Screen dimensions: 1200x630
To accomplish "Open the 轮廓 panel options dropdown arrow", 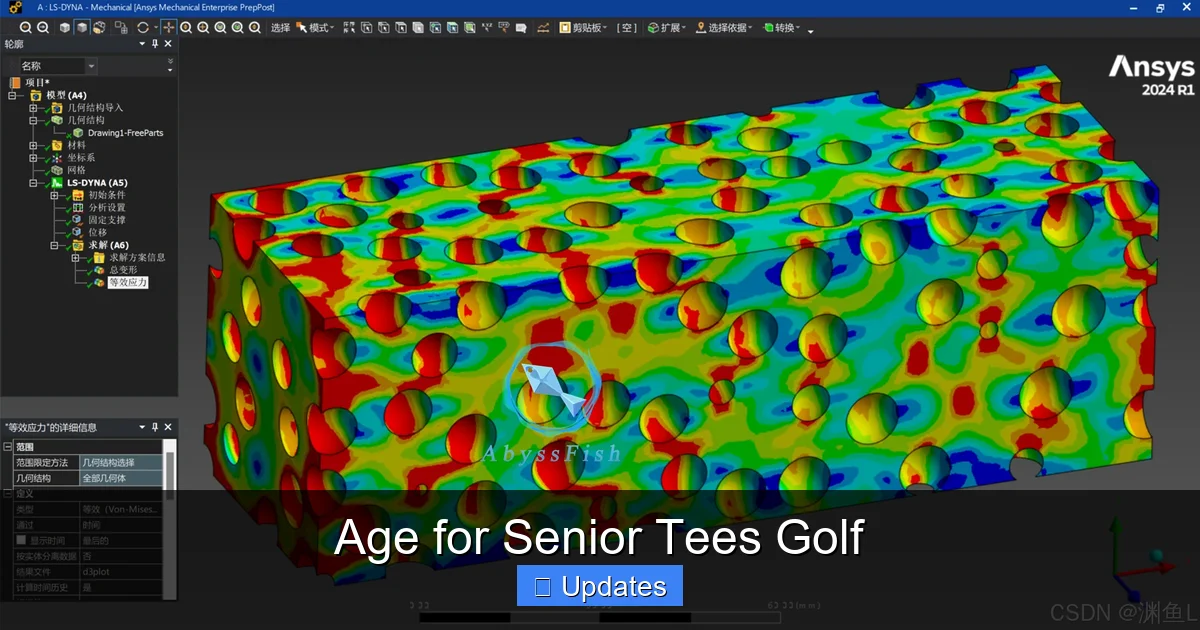I will point(141,44).
